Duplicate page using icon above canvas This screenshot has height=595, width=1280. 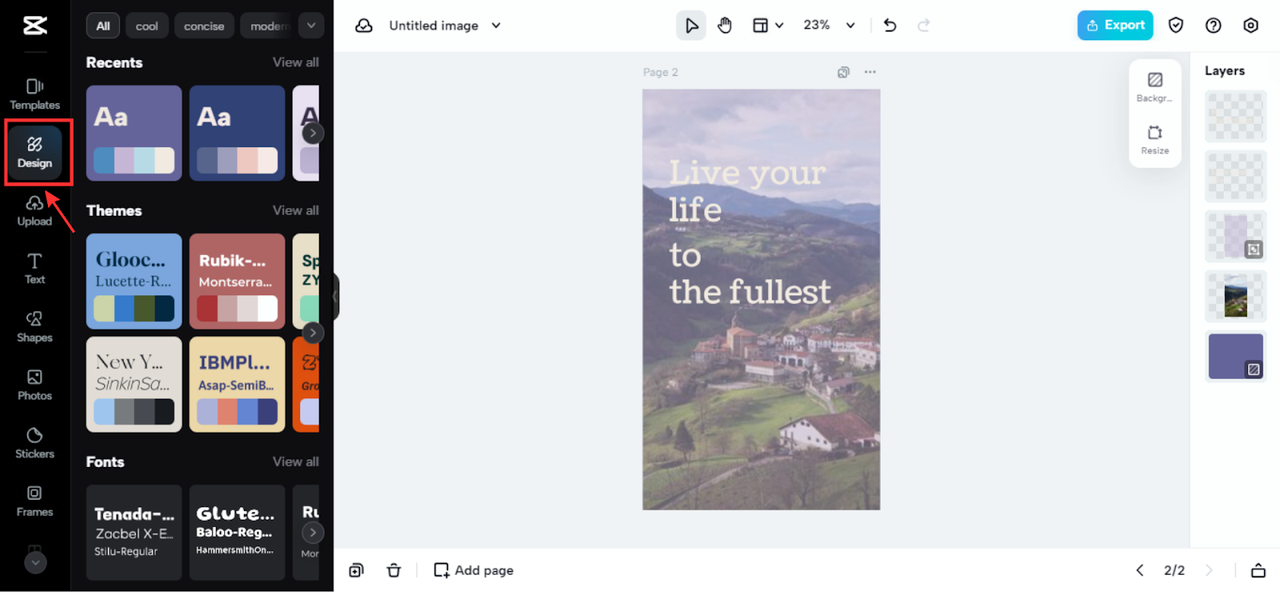point(844,72)
